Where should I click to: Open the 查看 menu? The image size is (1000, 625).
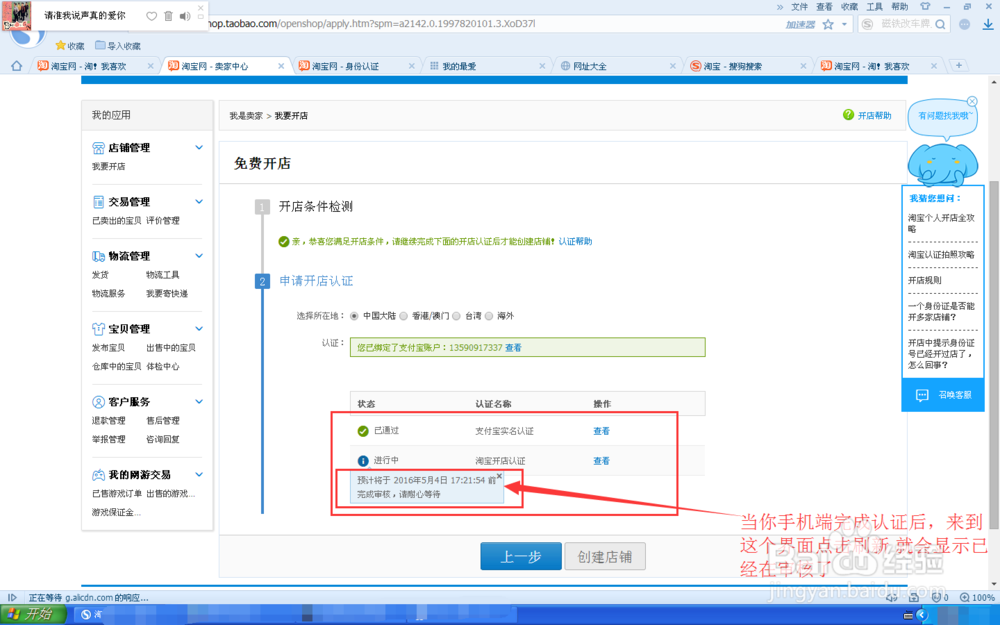pos(824,7)
